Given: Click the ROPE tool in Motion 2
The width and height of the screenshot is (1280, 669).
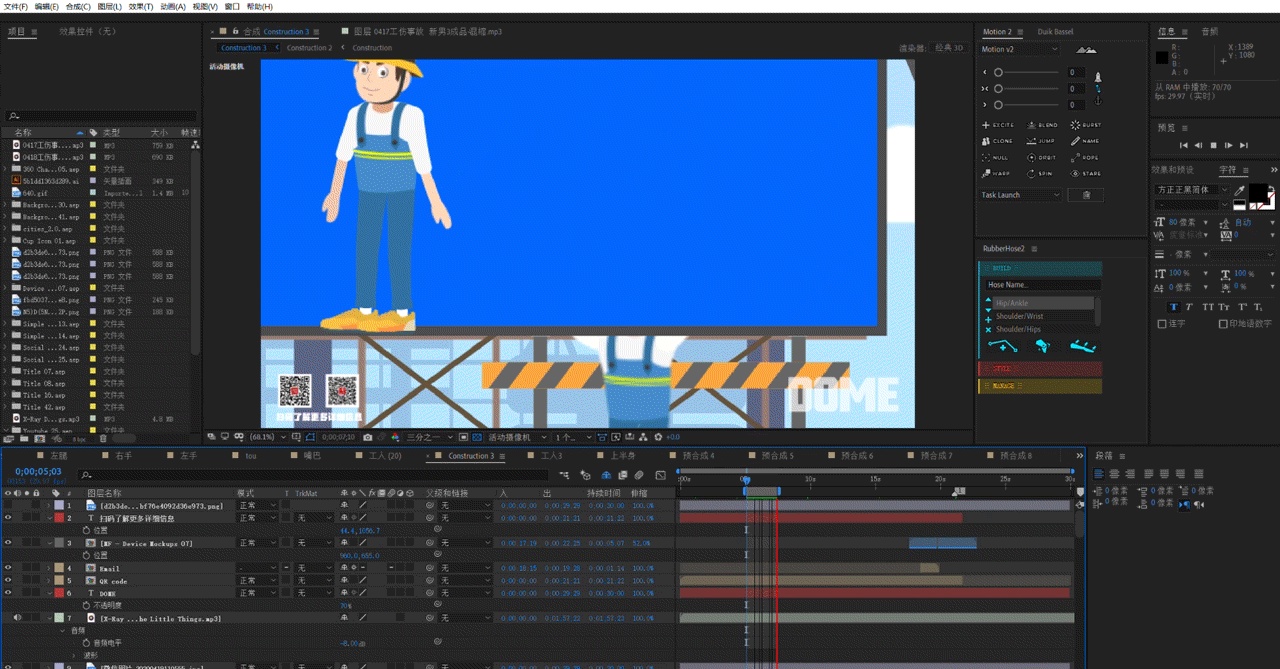Looking at the screenshot, I should (1085, 157).
